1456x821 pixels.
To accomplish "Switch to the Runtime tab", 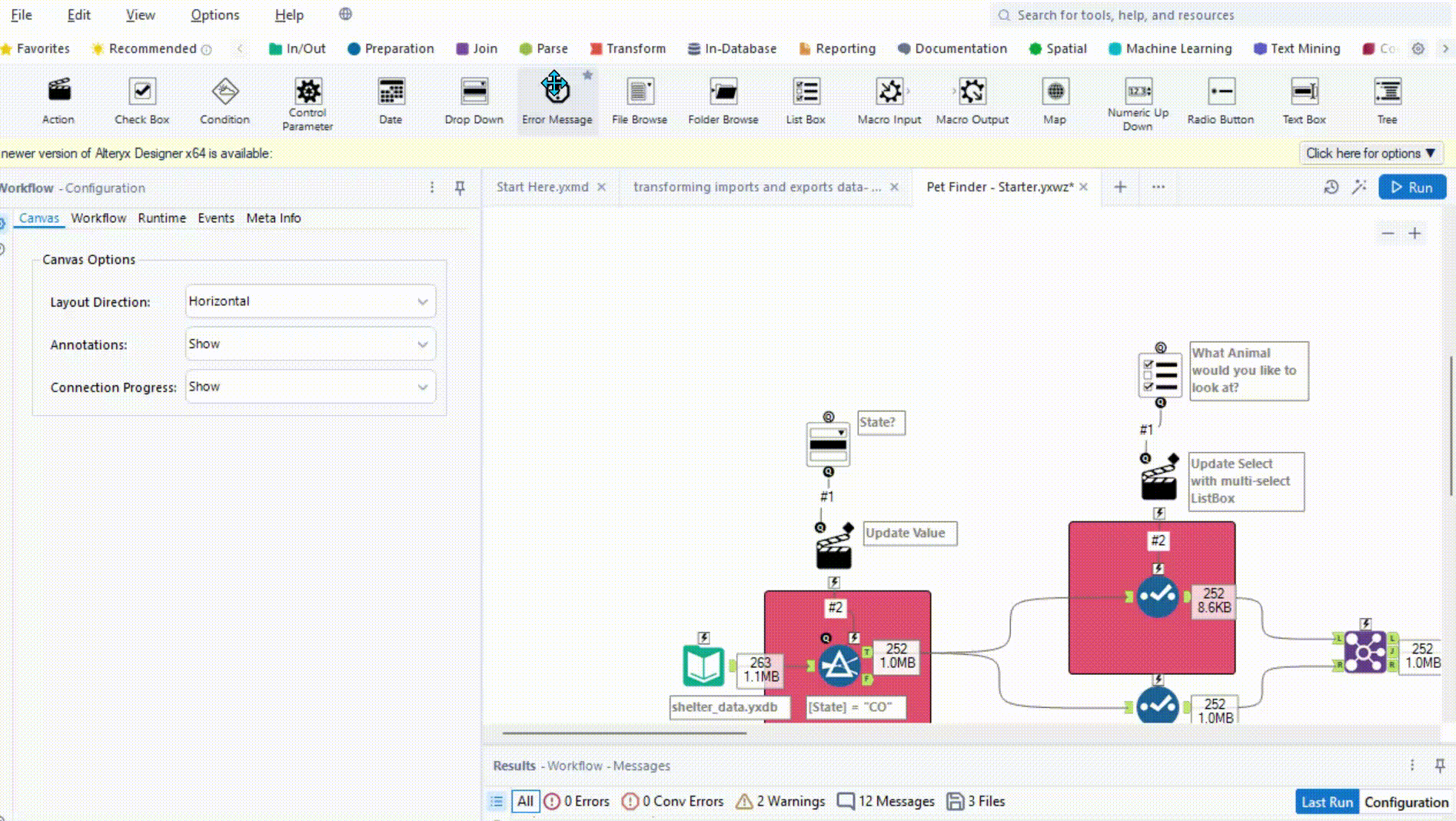I will coord(161,218).
